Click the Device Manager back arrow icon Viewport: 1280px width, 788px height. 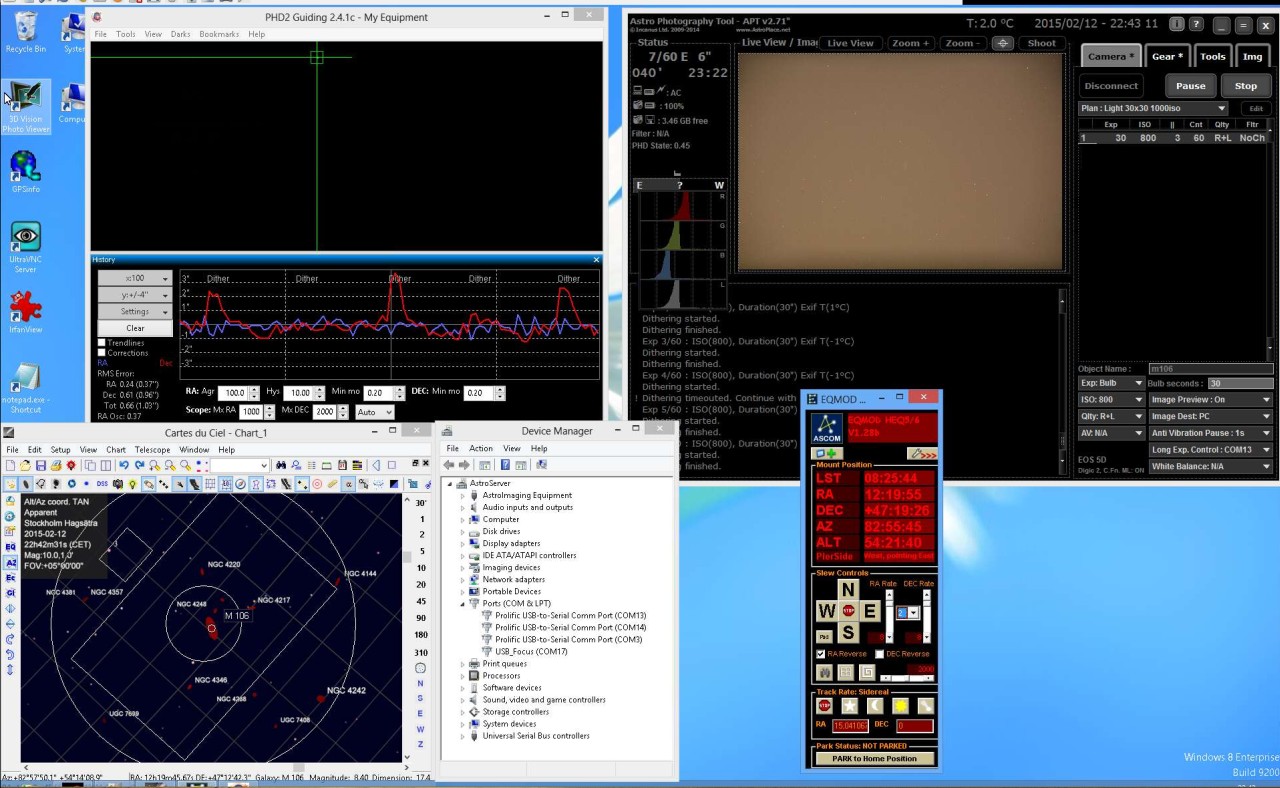click(449, 465)
